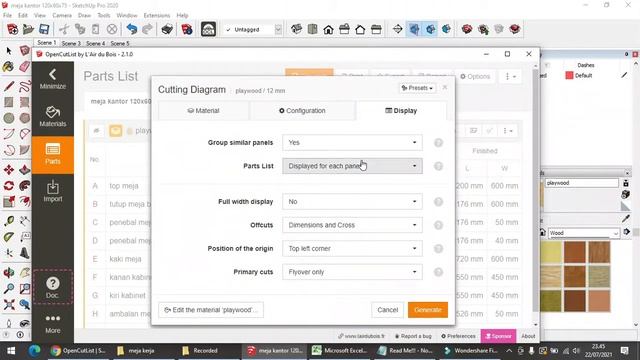
Task: Minimize the OpenCutList sidebar
Action: [53, 79]
